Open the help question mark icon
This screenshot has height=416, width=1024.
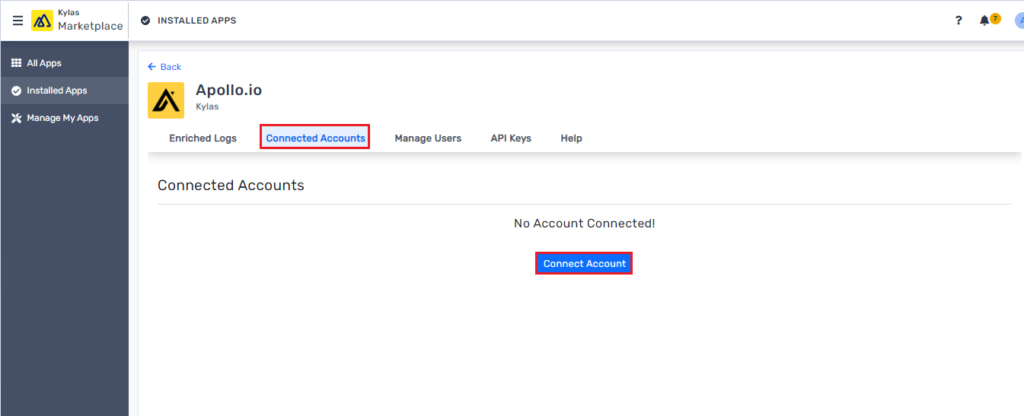pos(958,20)
